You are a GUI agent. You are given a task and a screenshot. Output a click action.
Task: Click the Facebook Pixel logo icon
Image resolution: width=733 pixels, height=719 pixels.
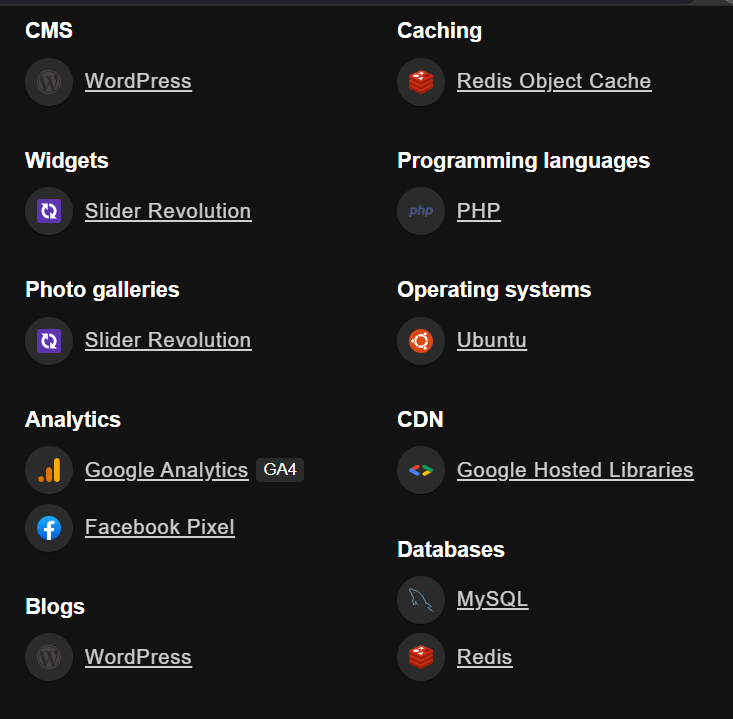tap(49, 528)
